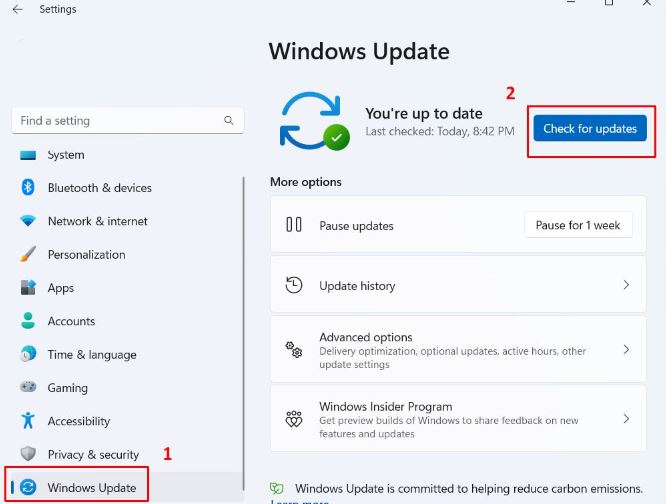The height and width of the screenshot is (504, 666).
Task: Close the Settings window
Action: pos(646,3)
